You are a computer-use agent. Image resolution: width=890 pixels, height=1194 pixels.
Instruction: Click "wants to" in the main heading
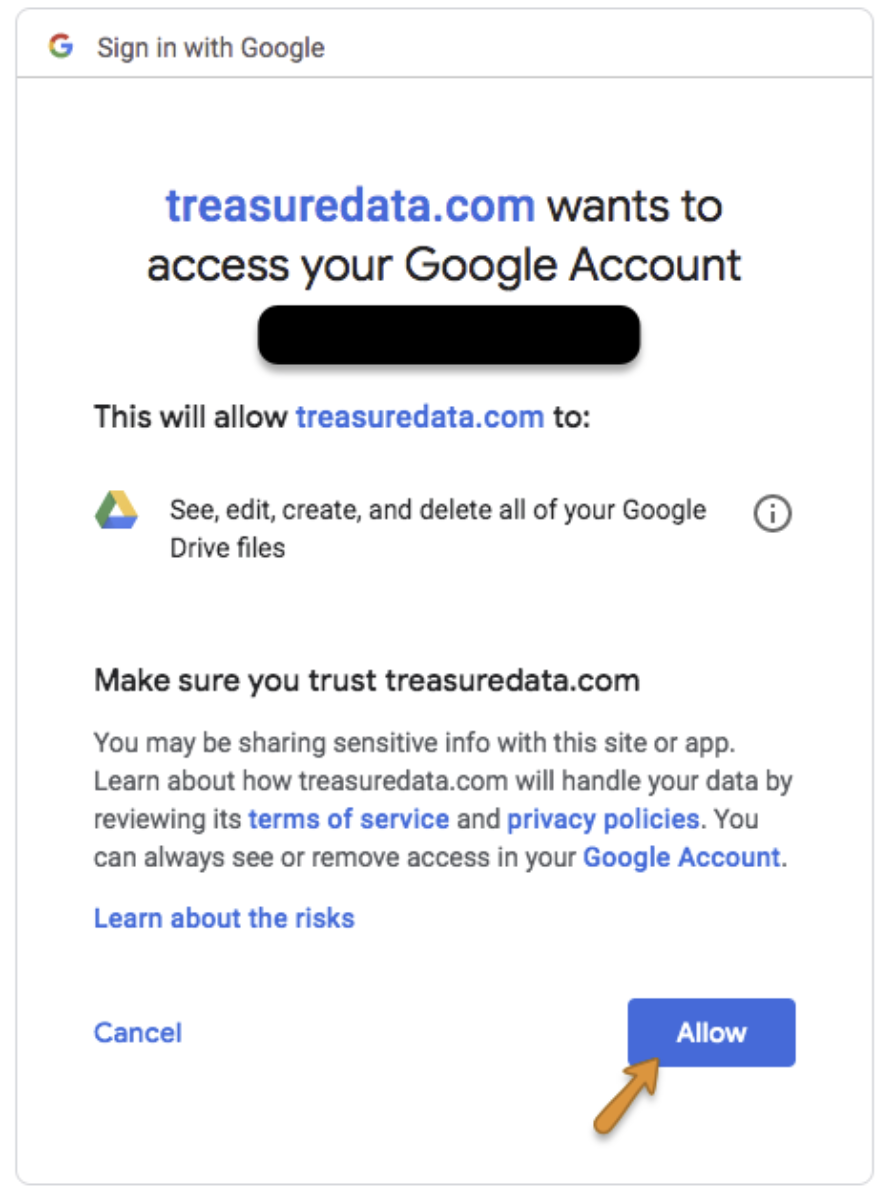(x=634, y=206)
